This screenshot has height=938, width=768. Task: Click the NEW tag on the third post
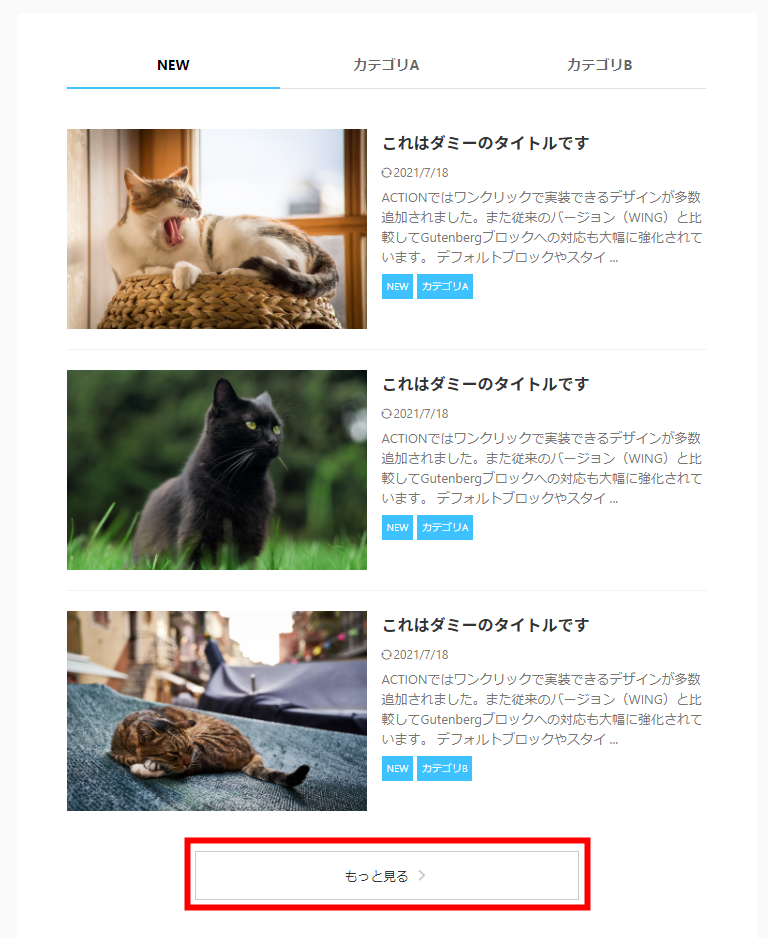coord(397,769)
